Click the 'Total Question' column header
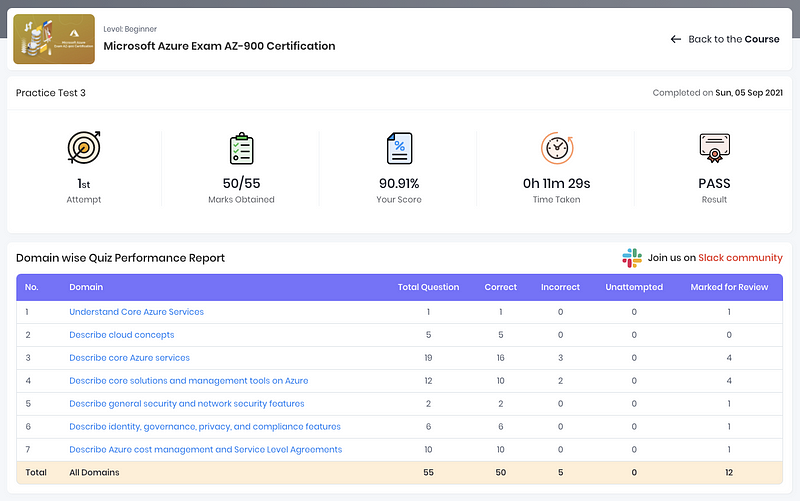The image size is (800, 501). (428, 287)
